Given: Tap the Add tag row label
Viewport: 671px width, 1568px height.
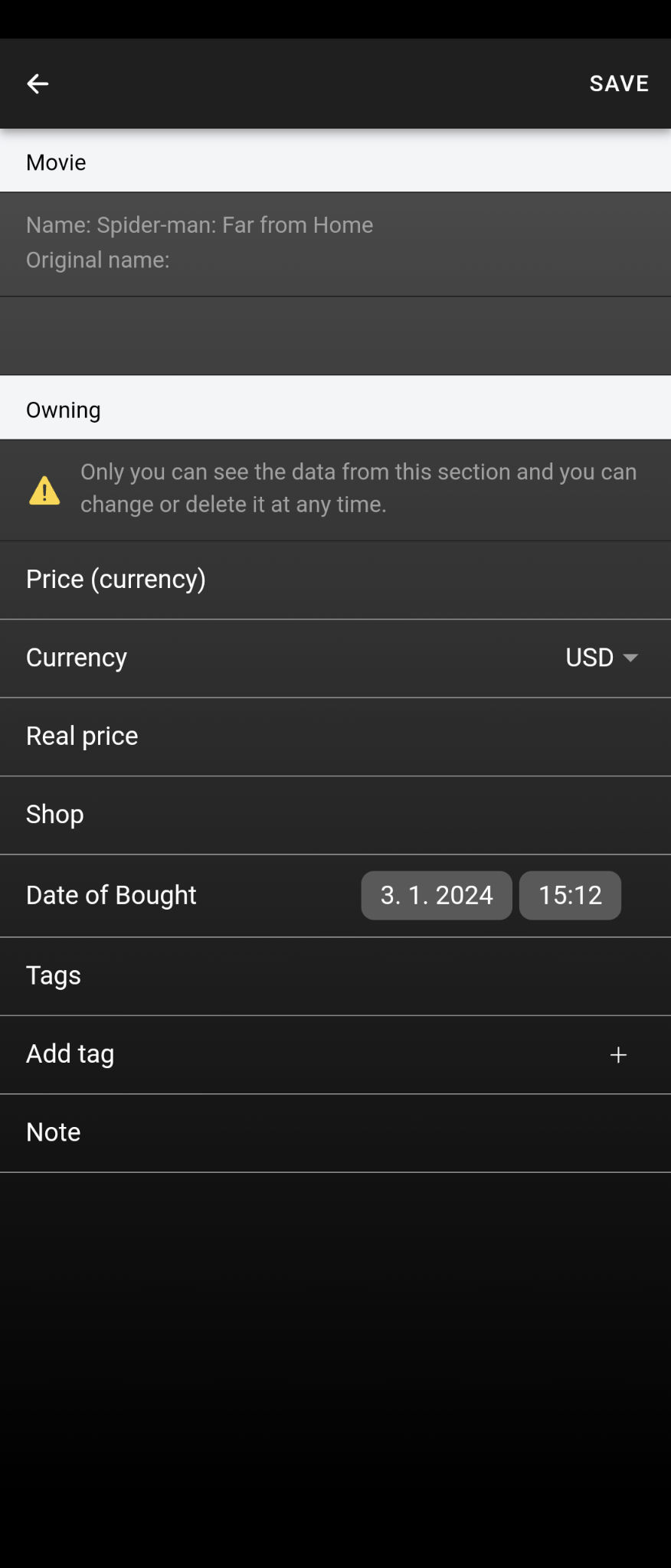Looking at the screenshot, I should (70, 1054).
